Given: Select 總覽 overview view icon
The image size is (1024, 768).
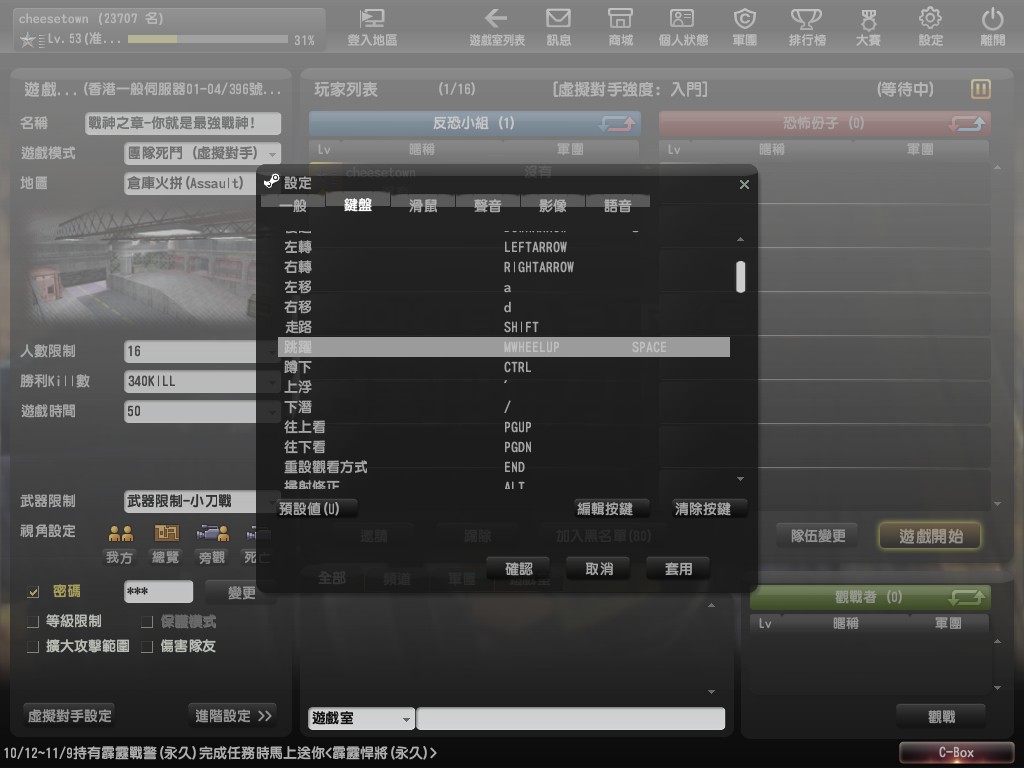Looking at the screenshot, I should [166, 534].
